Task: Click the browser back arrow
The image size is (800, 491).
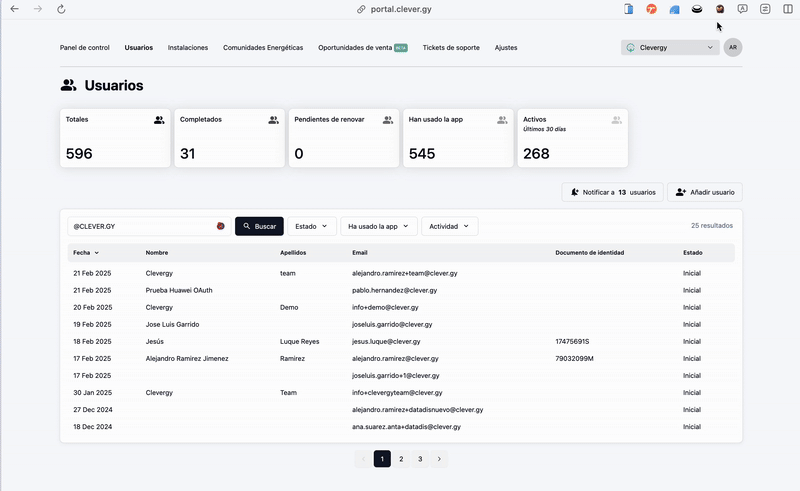Action: pyautogui.click(x=14, y=9)
